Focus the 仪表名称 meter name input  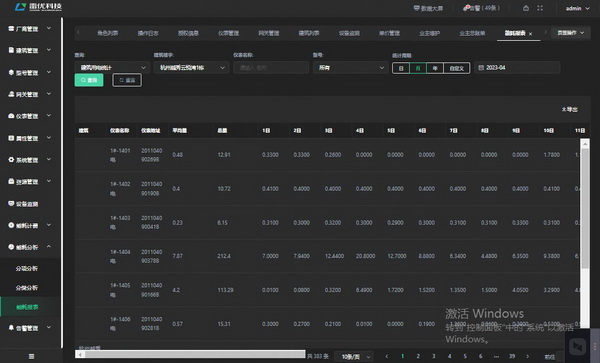[271, 68]
